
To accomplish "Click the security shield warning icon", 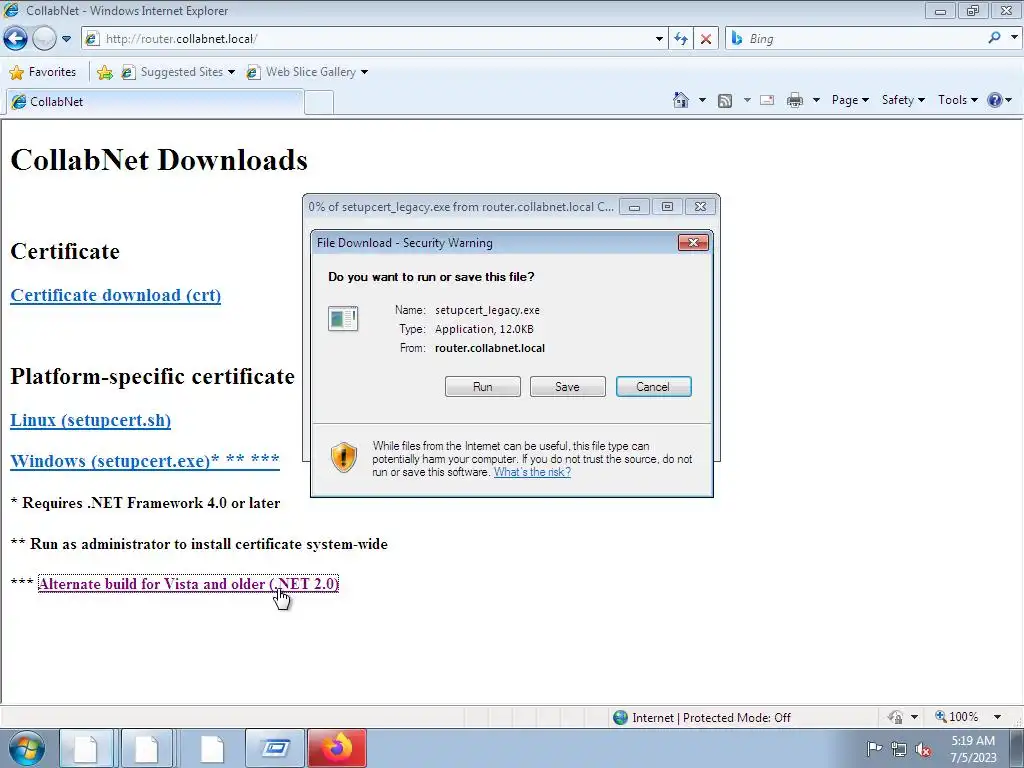I will [344, 456].
